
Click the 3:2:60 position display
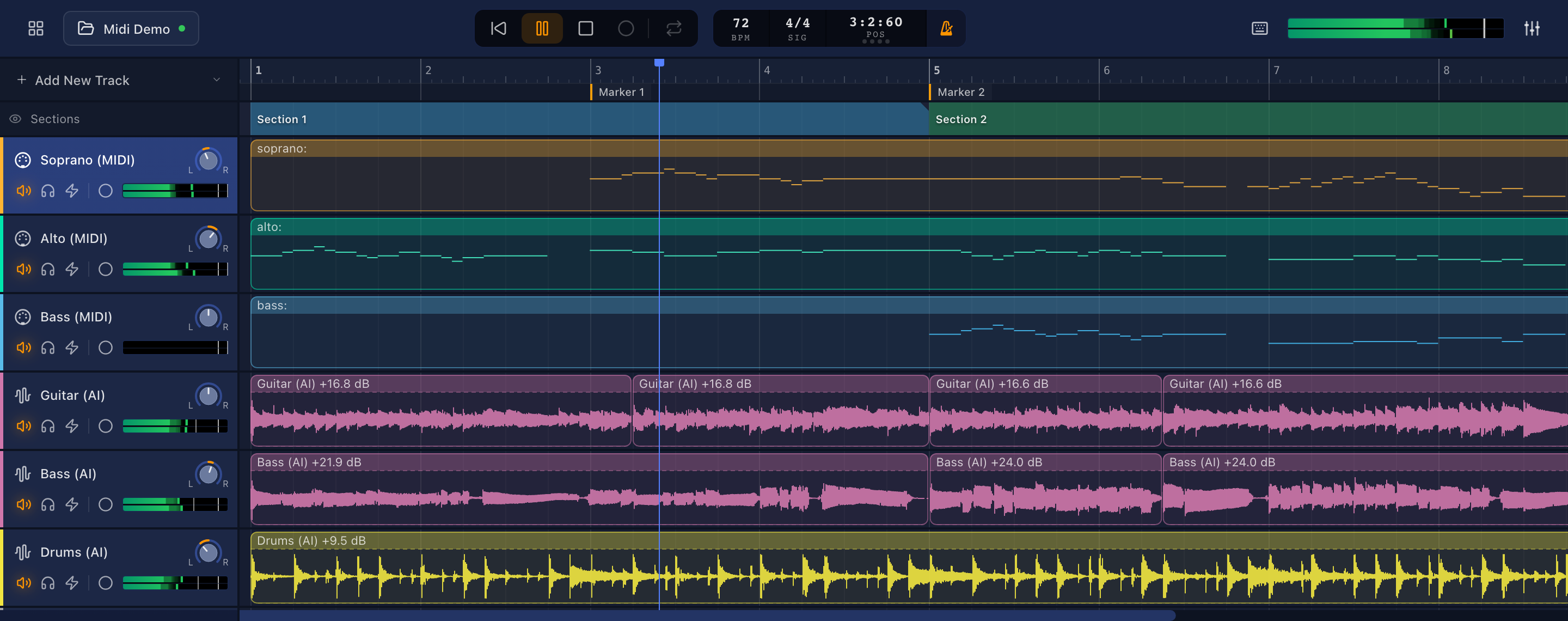[876, 29]
